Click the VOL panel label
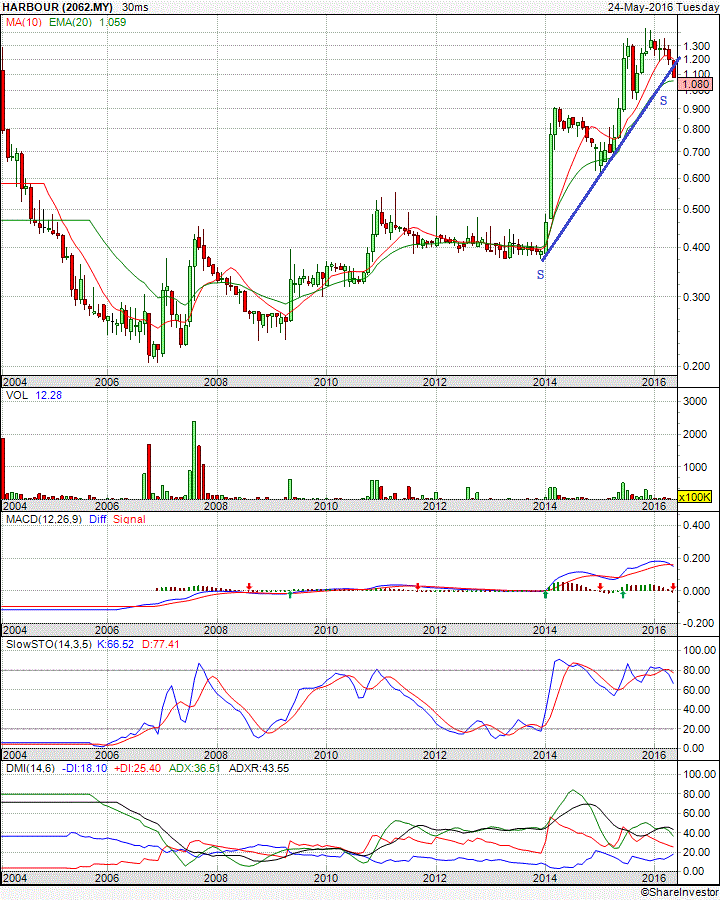This screenshot has height=900, width=720. click(x=17, y=395)
